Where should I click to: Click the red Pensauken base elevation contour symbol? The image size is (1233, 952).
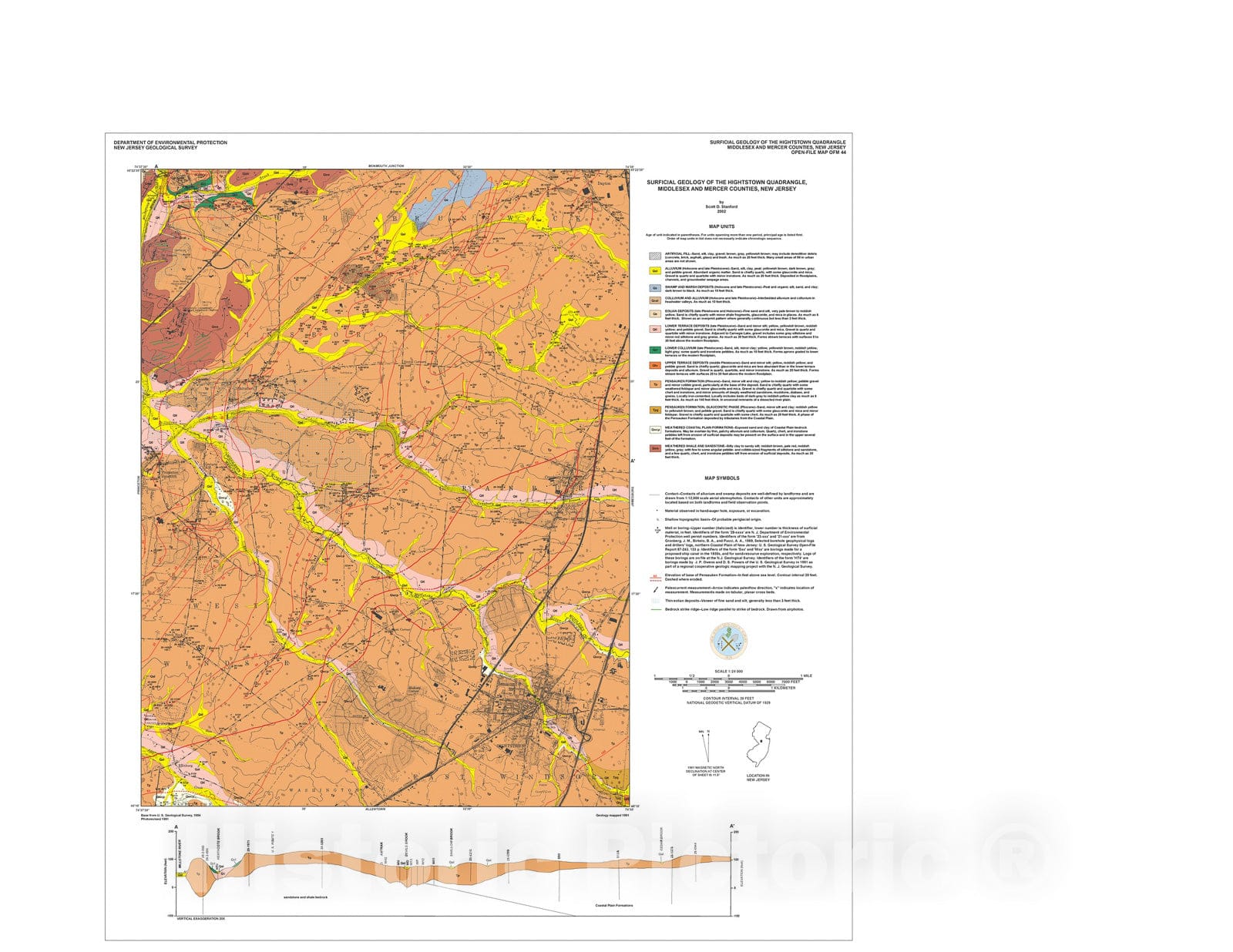click(655, 577)
